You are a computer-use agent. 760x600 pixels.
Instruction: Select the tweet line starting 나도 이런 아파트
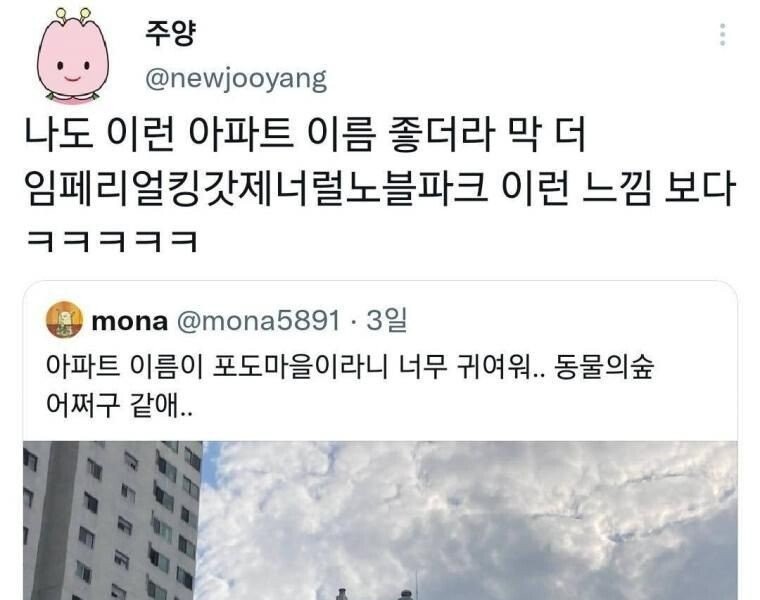click(x=305, y=134)
